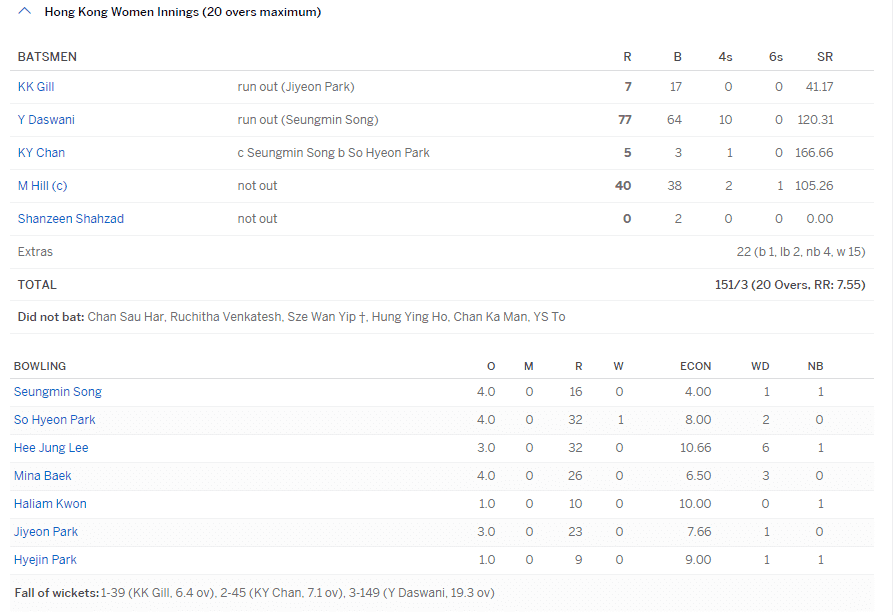Open KK Gill's player profile
The width and height of the screenshot is (893, 615).
coord(36,87)
